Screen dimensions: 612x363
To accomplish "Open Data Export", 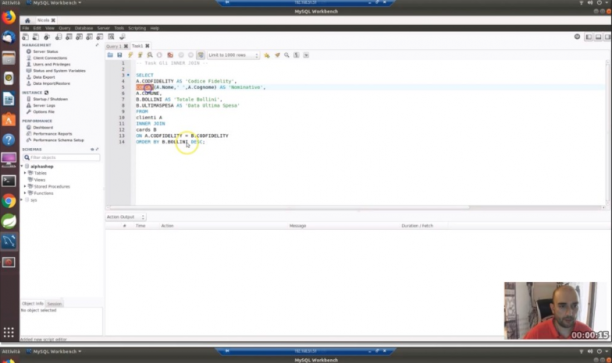I will coord(44,77).
